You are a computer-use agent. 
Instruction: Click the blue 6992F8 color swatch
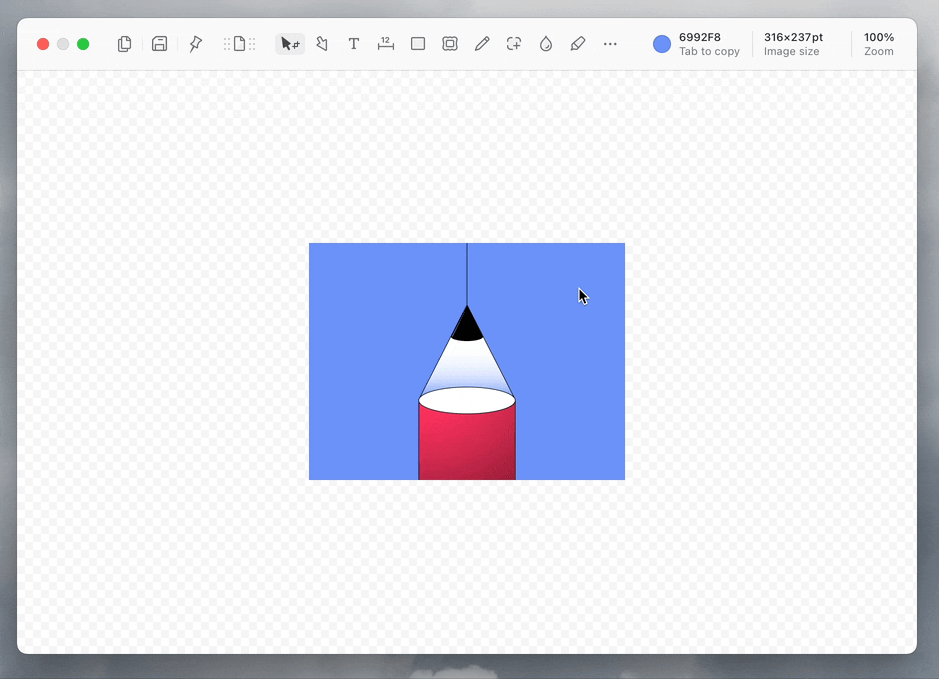point(662,44)
